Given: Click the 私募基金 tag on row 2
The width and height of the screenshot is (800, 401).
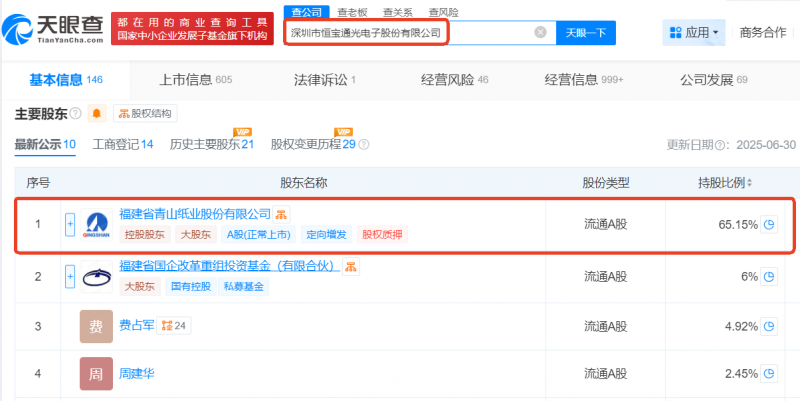Looking at the screenshot, I should (x=243, y=286).
